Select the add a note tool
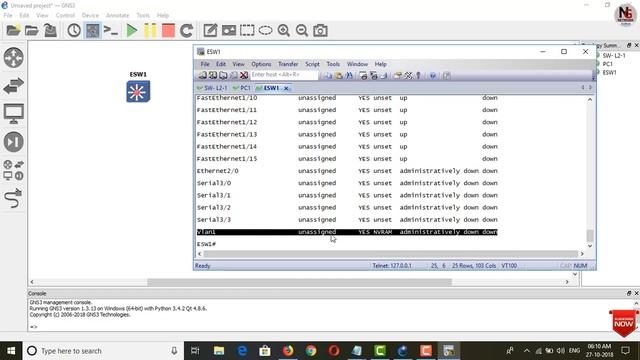Image resolution: width=640 pixels, height=360 pixels. coord(210,31)
